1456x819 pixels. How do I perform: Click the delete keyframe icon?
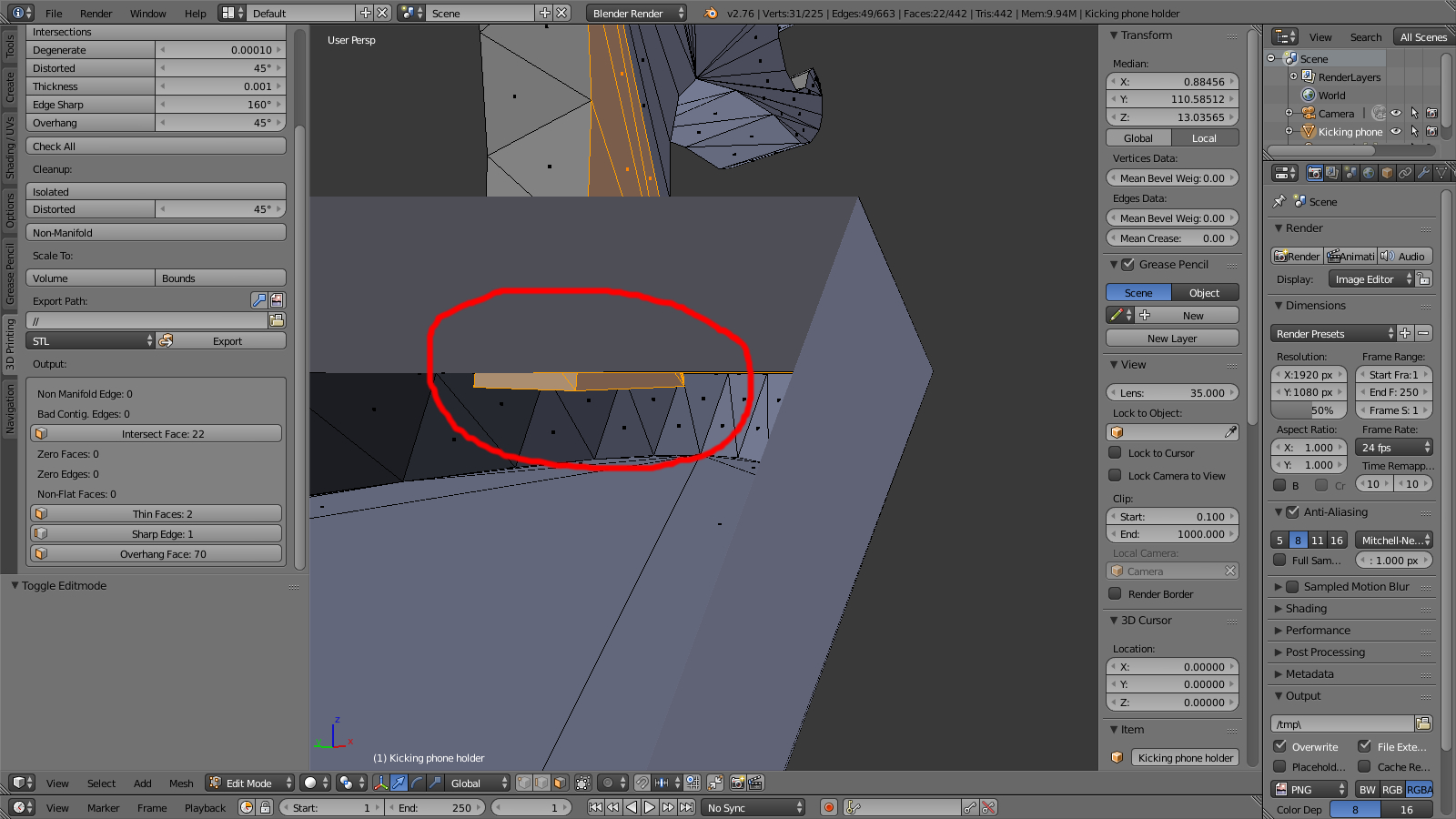(x=988, y=807)
